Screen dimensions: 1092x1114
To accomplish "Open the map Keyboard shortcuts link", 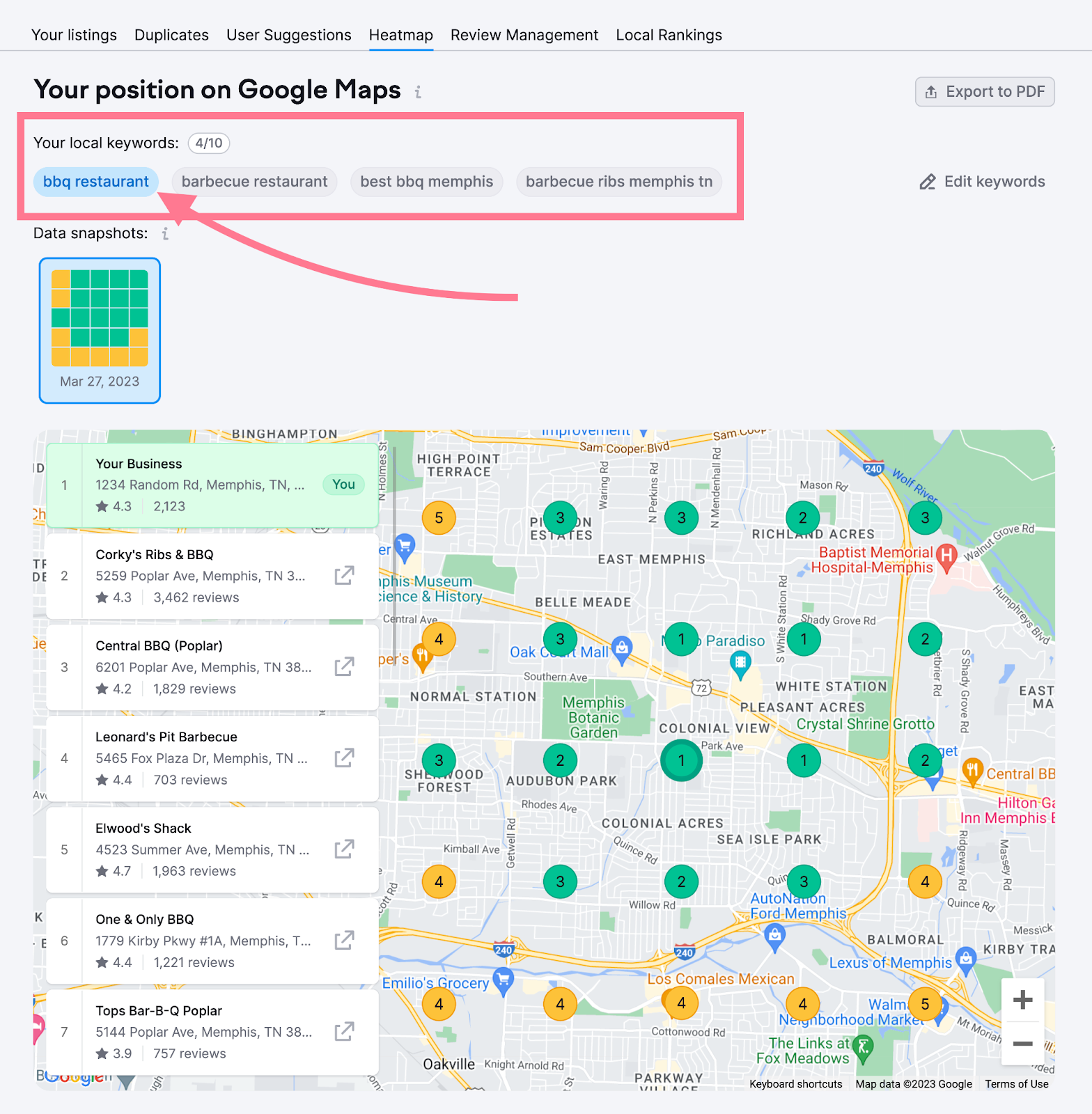I will click(x=796, y=1084).
